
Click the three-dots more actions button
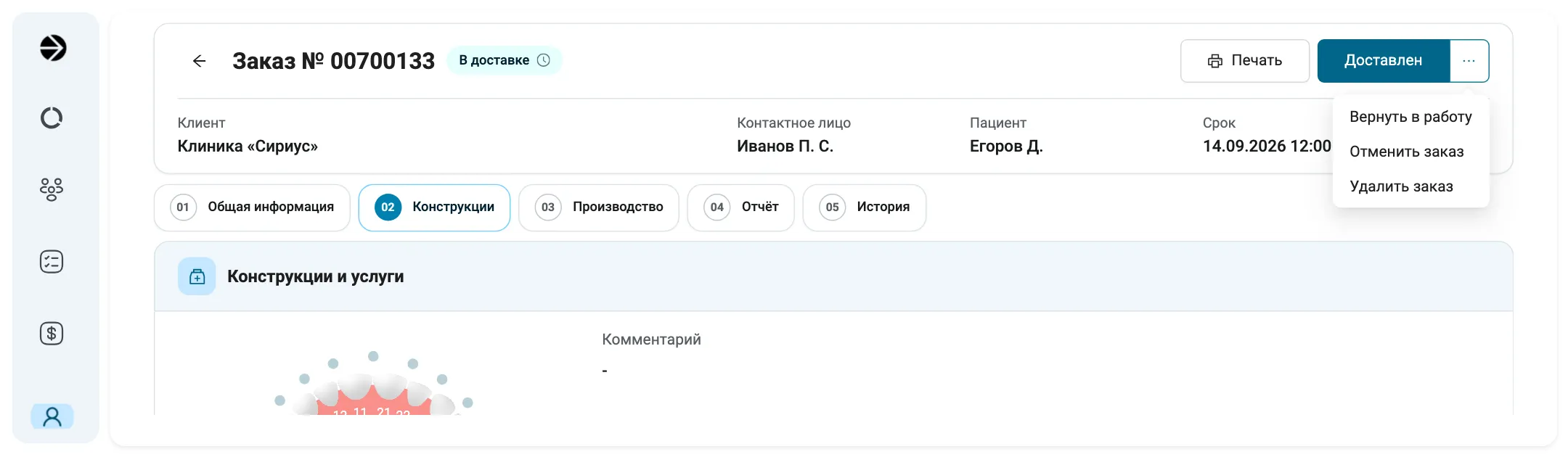coord(1469,61)
